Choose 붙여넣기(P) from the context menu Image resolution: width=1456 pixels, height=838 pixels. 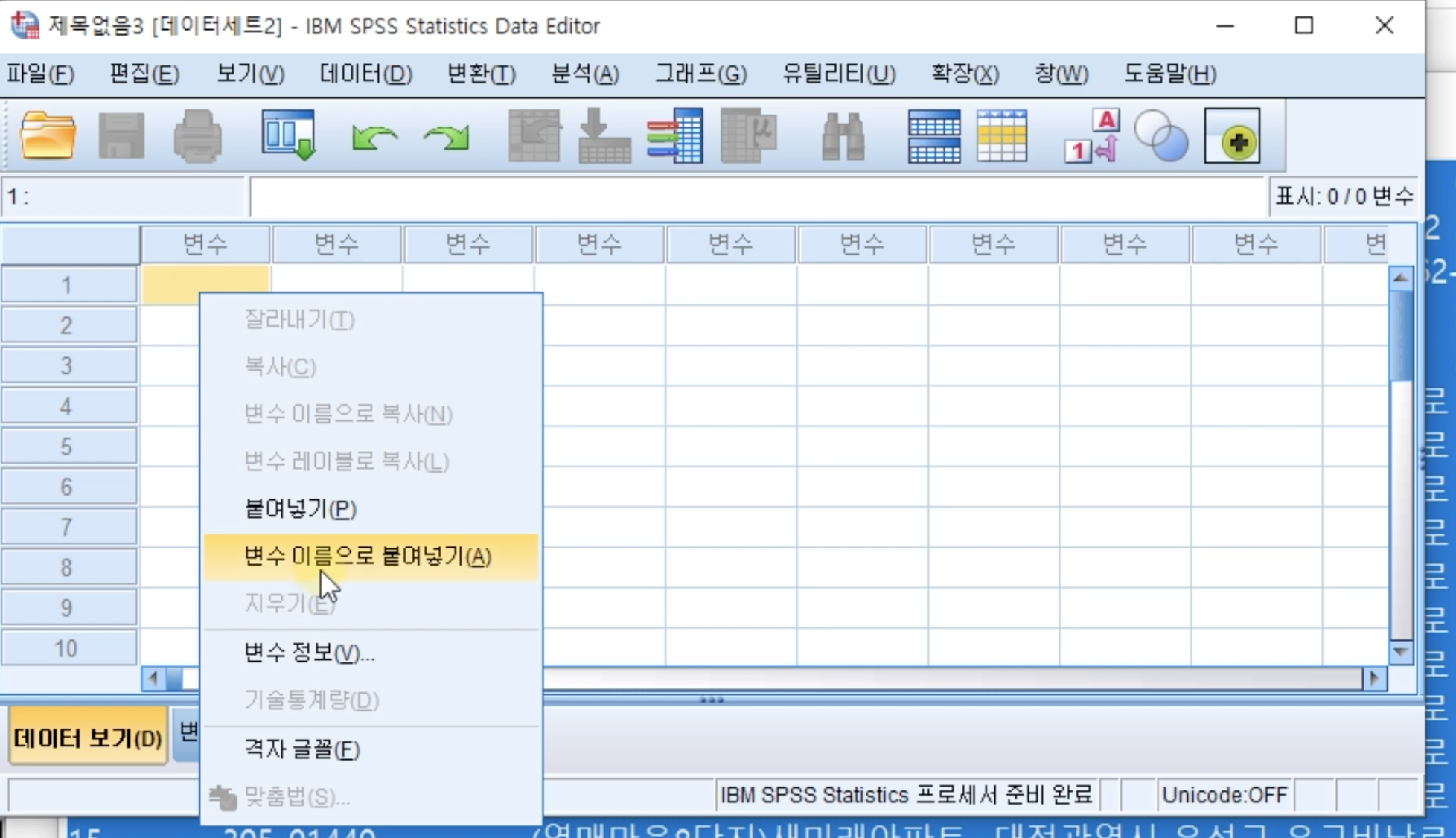(371, 509)
